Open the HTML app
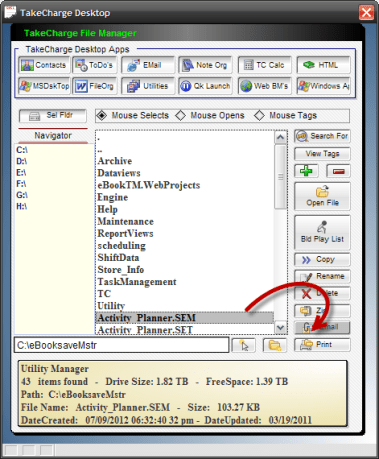Image resolution: width=379 pixels, height=459 pixels. coord(323,65)
